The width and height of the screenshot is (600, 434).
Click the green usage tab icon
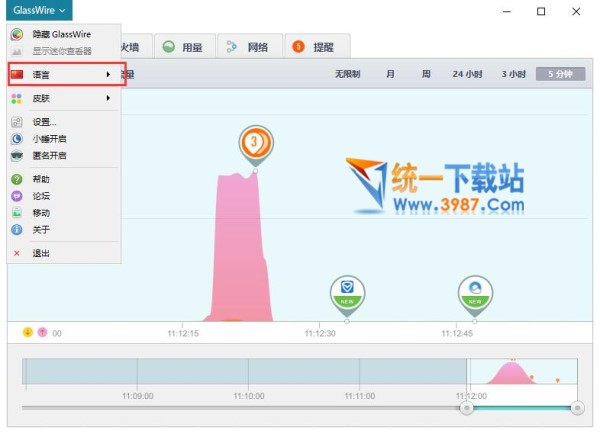point(168,47)
